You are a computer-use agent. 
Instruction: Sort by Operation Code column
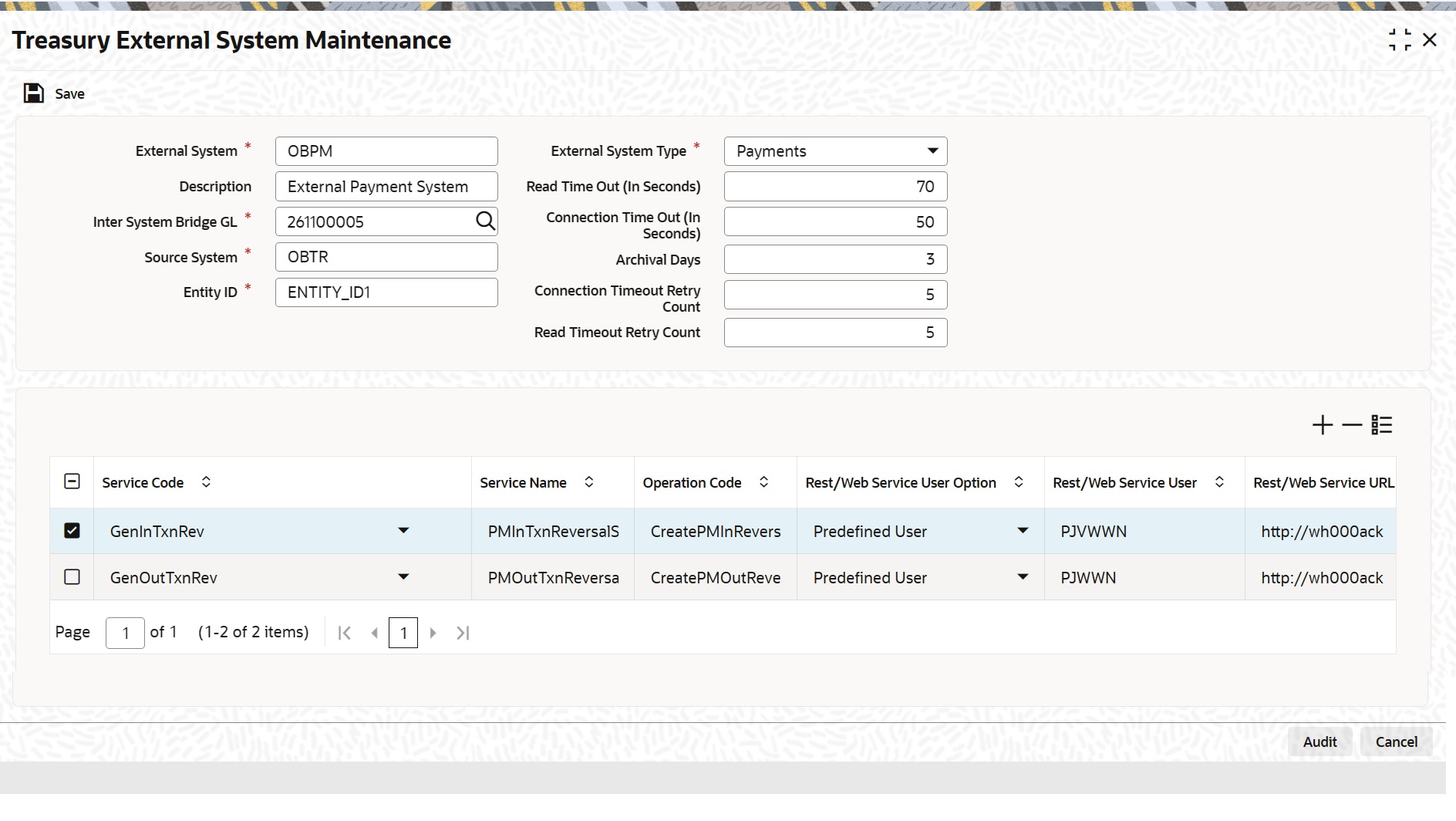[763, 481]
